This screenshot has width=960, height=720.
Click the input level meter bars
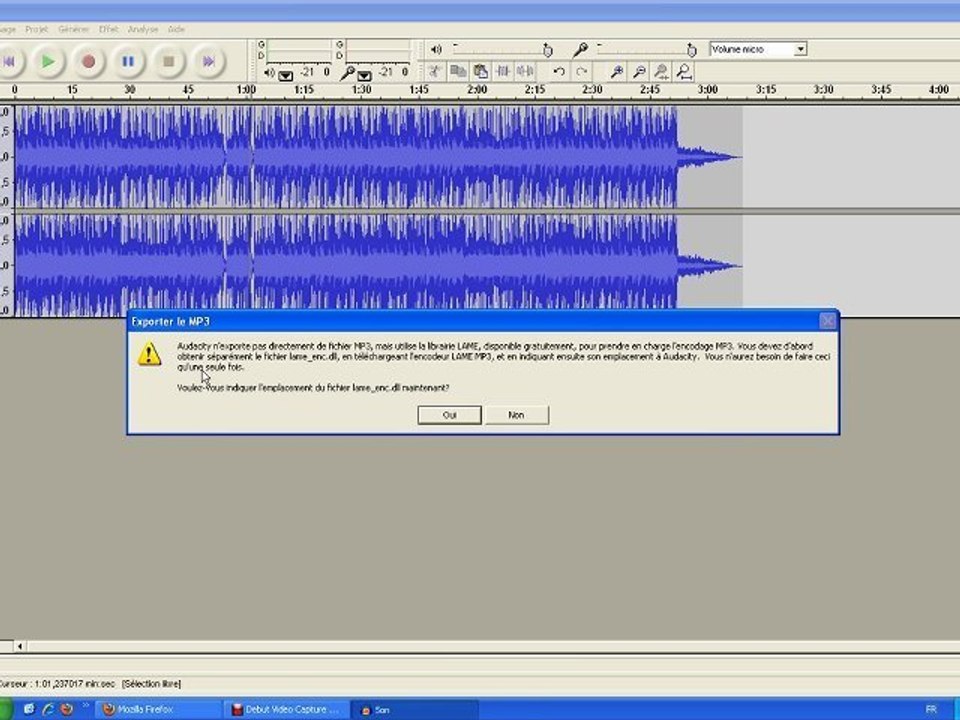[378, 50]
